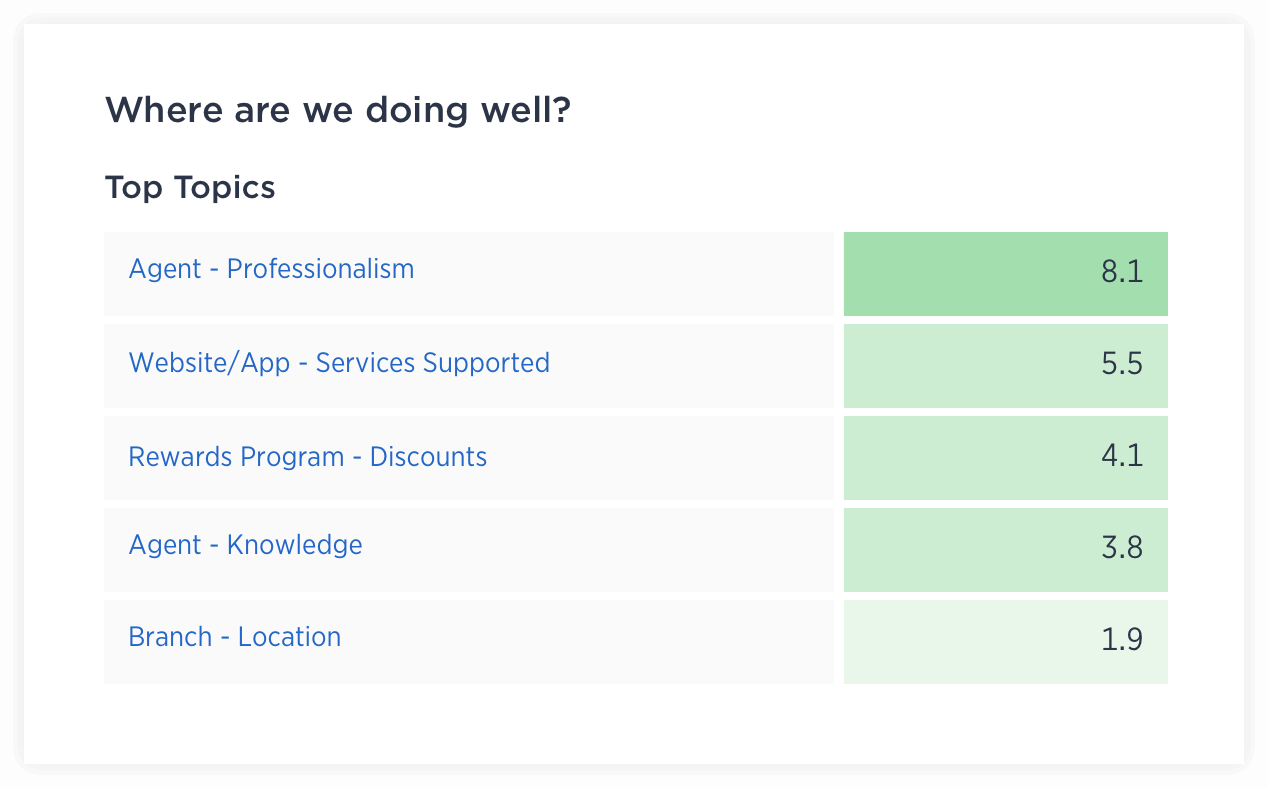Click the 8.1 score value
Viewport: 1268px width, 788px height.
point(1121,272)
